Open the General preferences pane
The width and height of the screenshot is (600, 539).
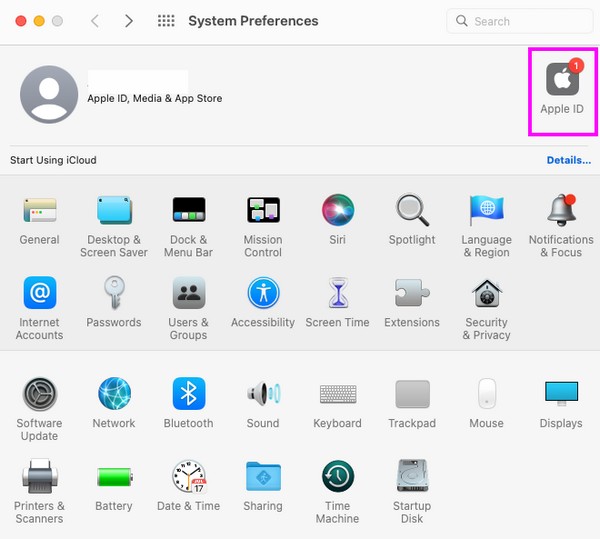(x=40, y=210)
